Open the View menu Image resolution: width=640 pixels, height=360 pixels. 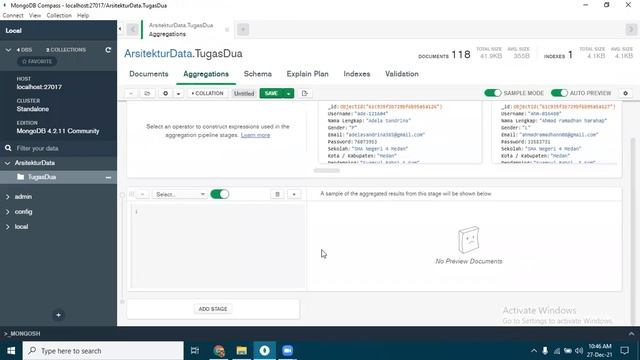coord(35,16)
